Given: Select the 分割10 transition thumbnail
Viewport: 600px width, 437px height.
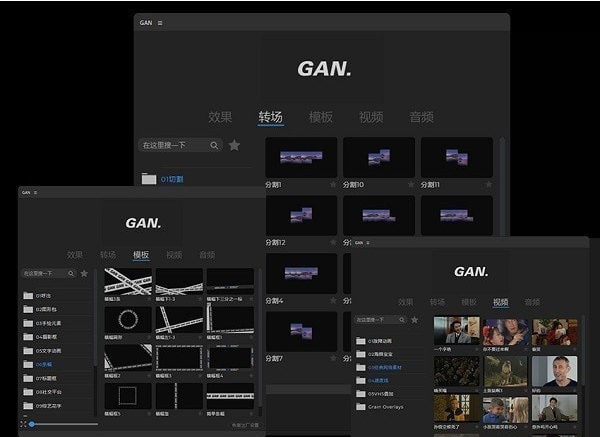Looking at the screenshot, I should pyautogui.click(x=379, y=157).
